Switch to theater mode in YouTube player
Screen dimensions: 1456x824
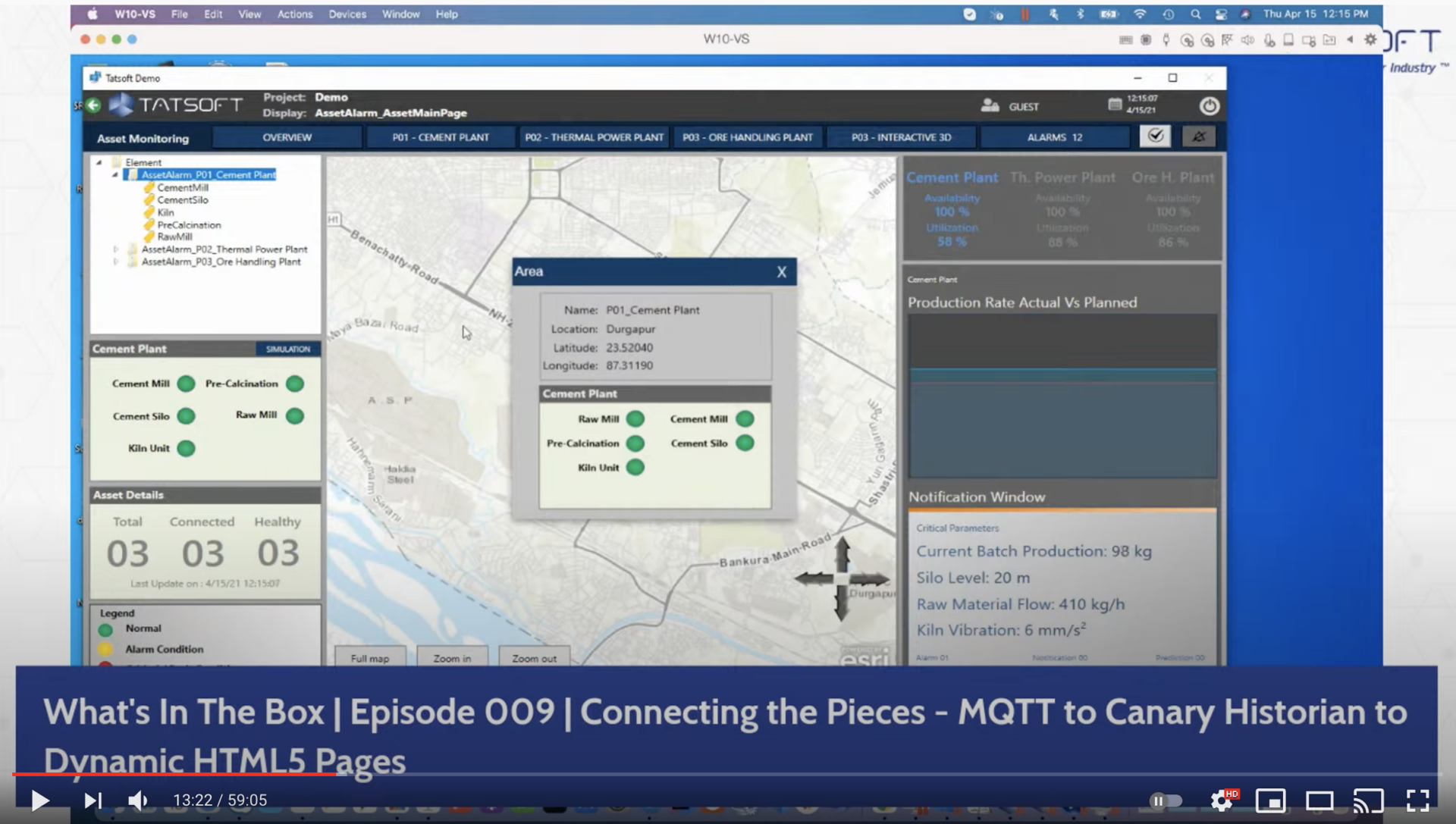(x=1319, y=801)
